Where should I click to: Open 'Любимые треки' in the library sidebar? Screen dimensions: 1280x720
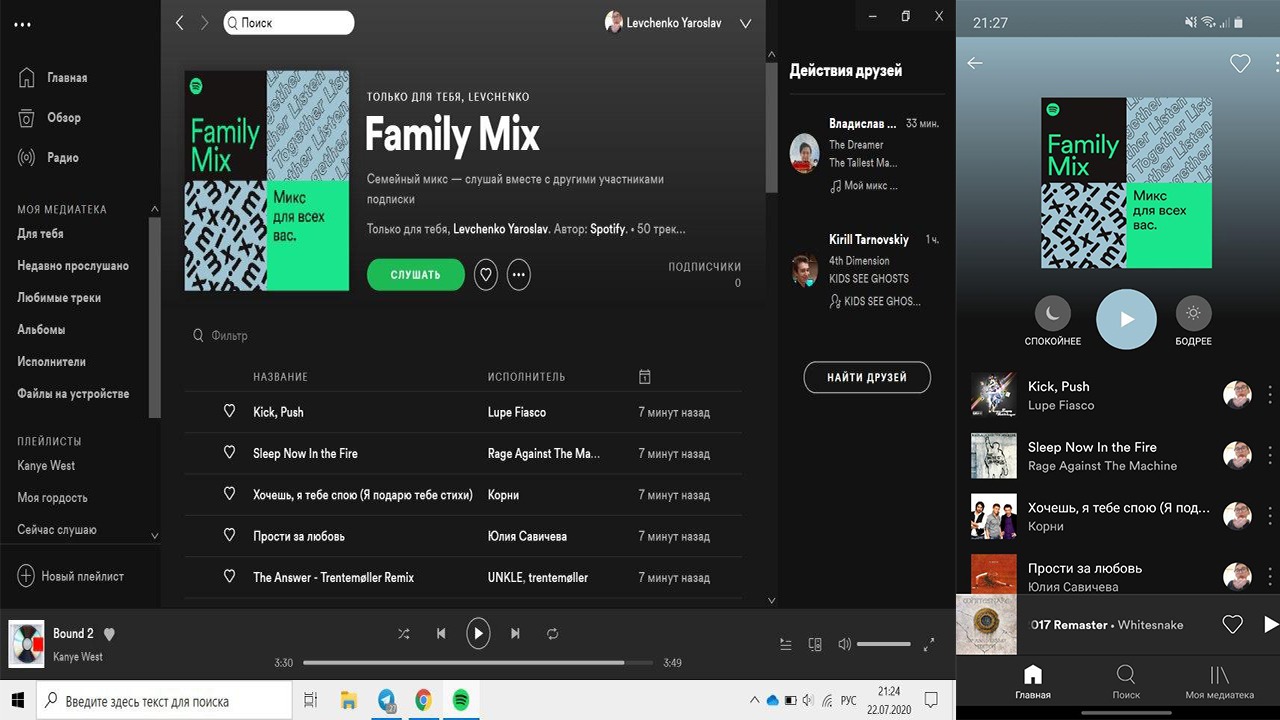click(x=59, y=298)
